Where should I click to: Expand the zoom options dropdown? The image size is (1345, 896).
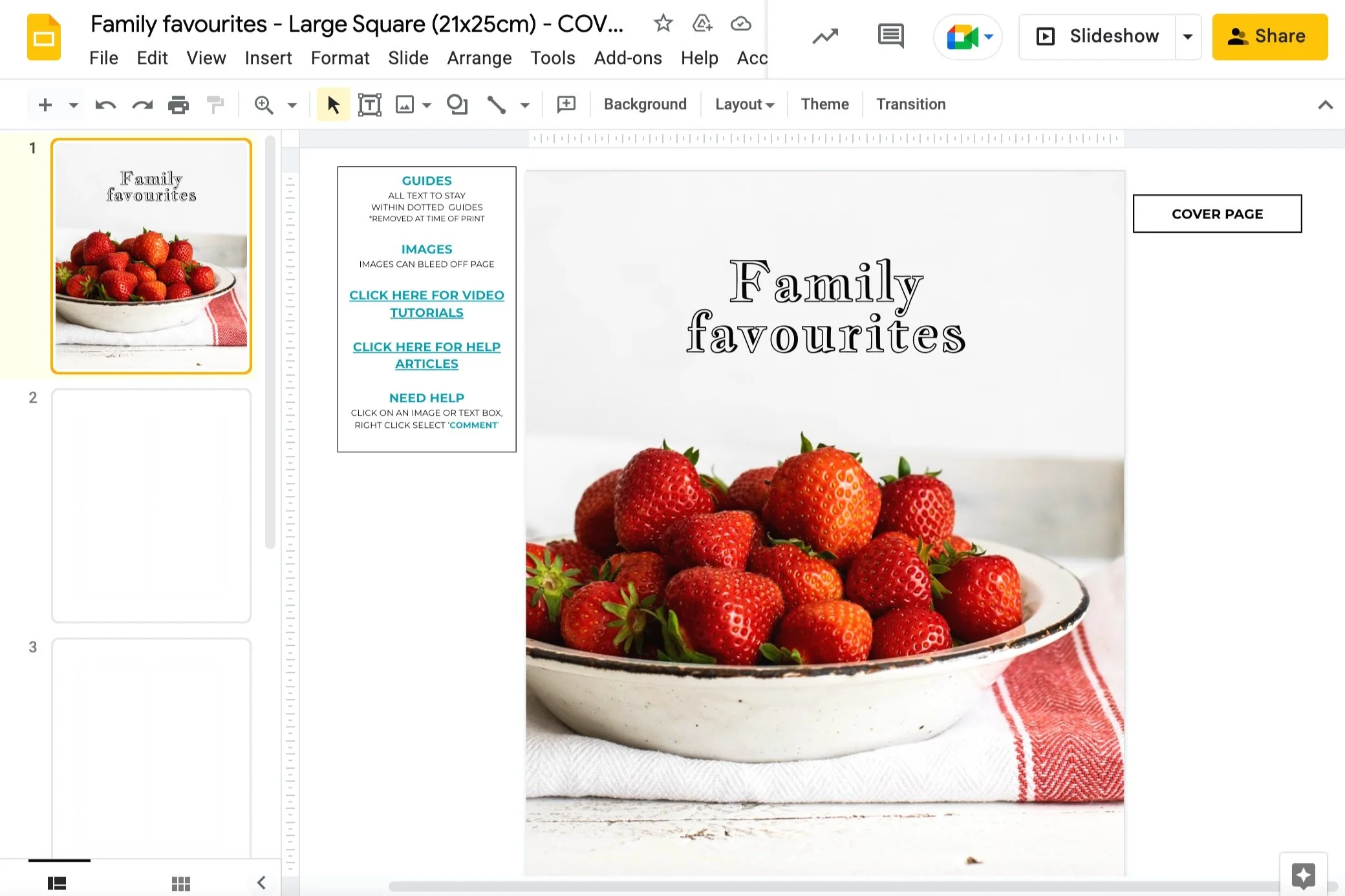tap(291, 104)
